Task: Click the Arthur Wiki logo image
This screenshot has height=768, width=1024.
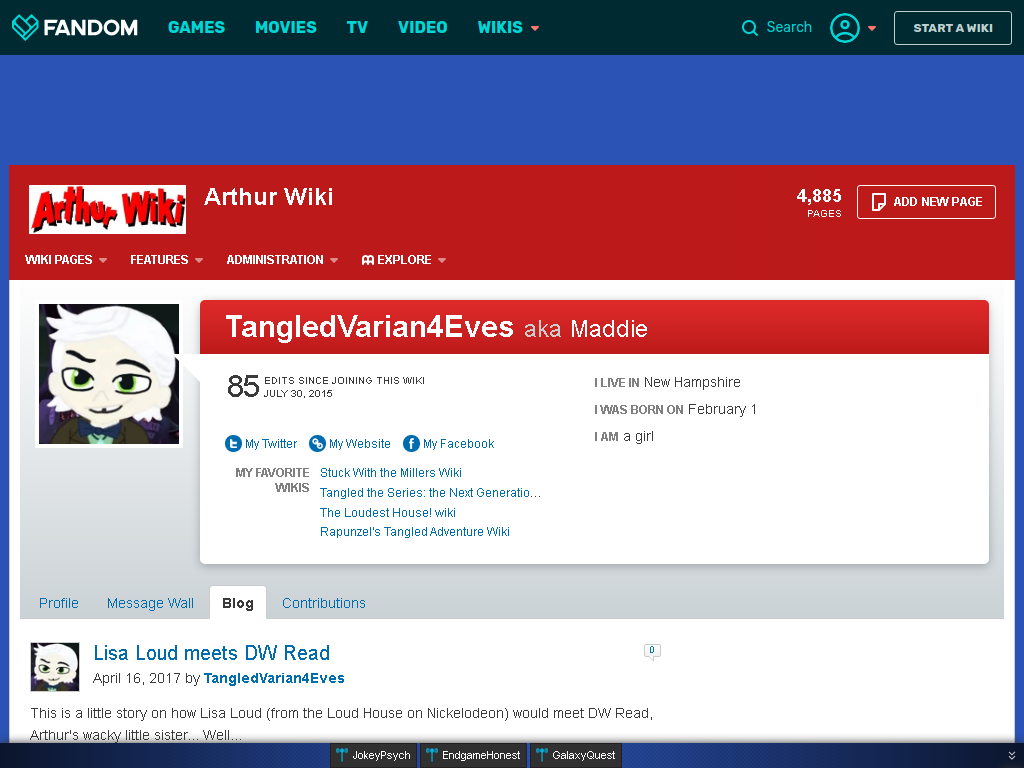Action: click(107, 209)
